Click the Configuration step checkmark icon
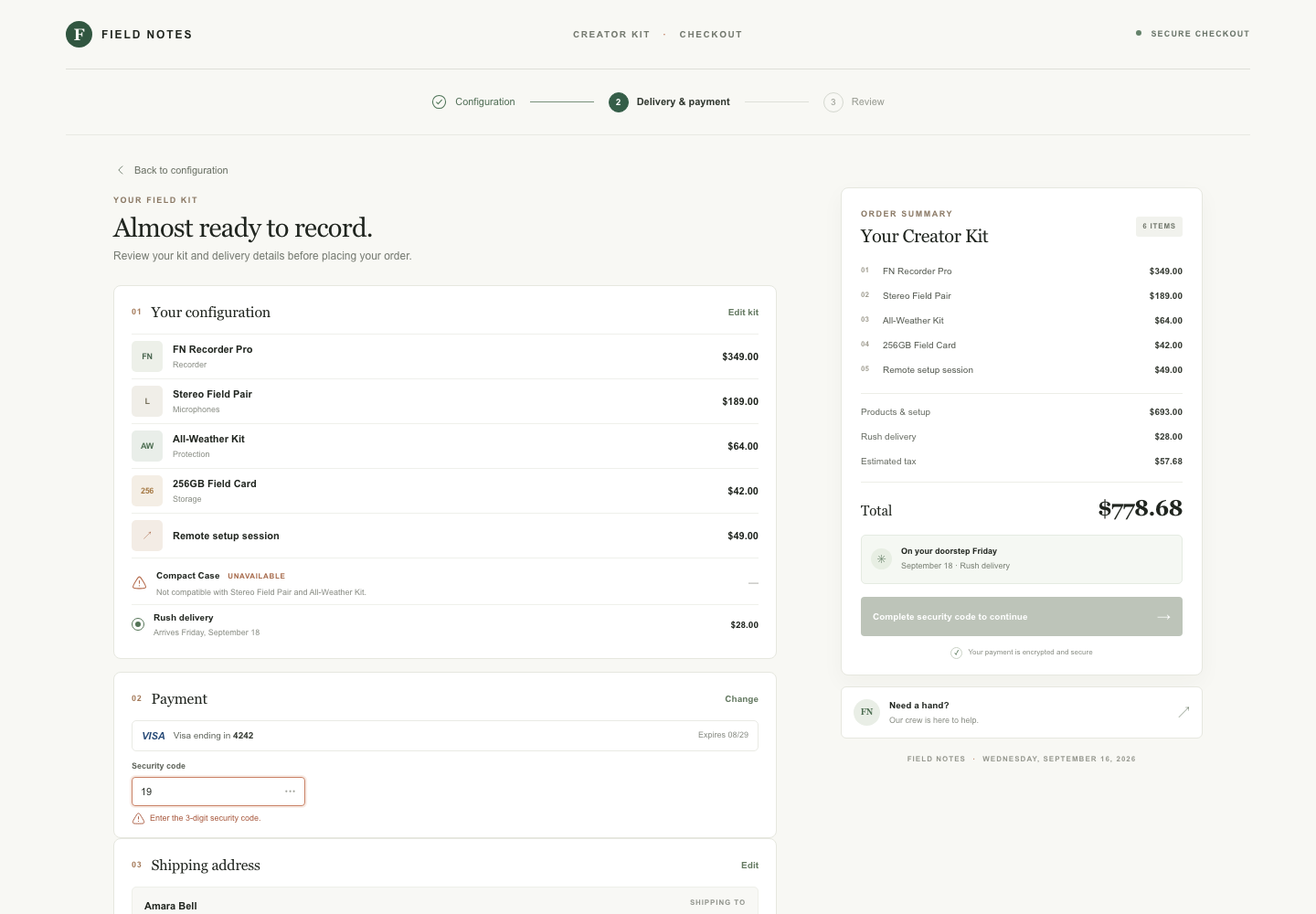The width and height of the screenshot is (1316, 914). (439, 101)
